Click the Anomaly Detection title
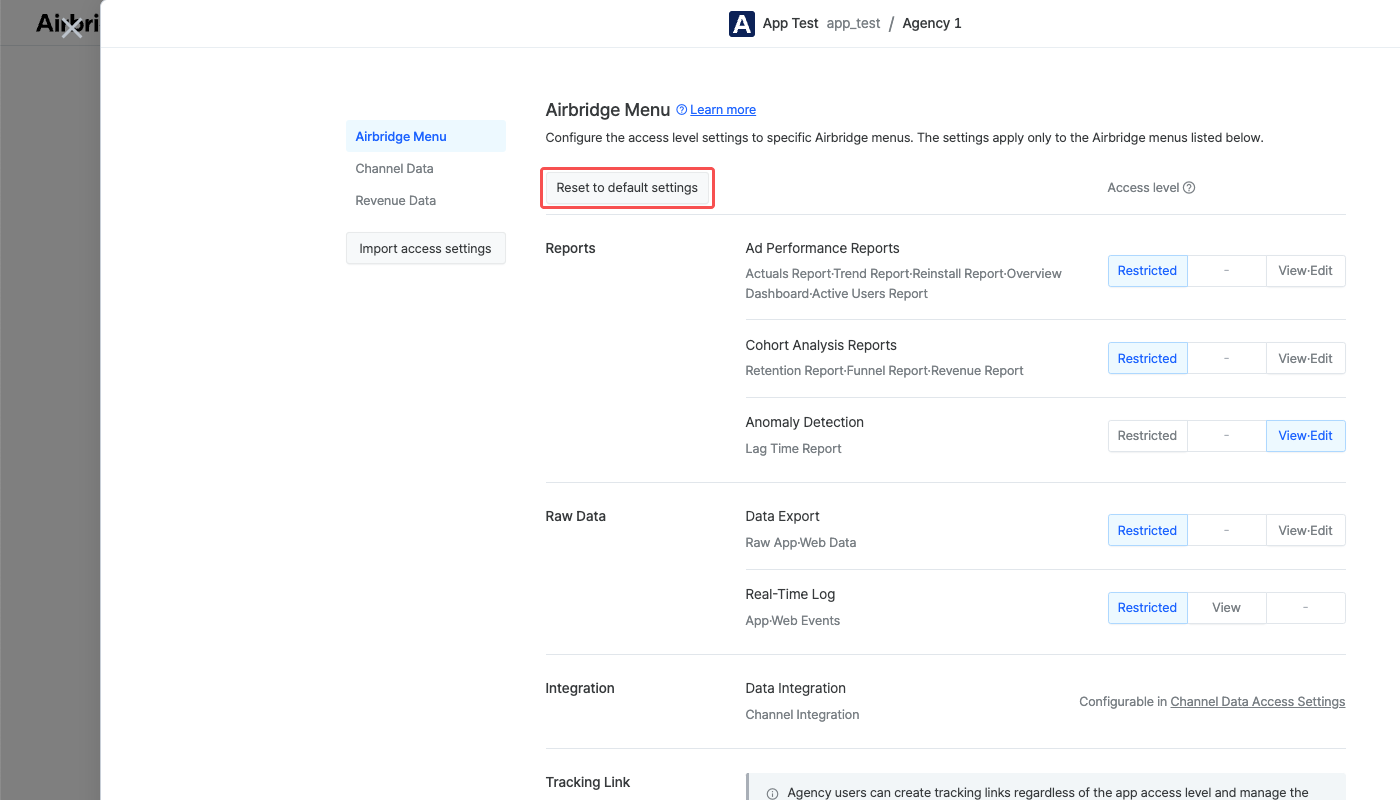Image resolution: width=1400 pixels, height=800 pixels. pyautogui.click(x=804, y=422)
